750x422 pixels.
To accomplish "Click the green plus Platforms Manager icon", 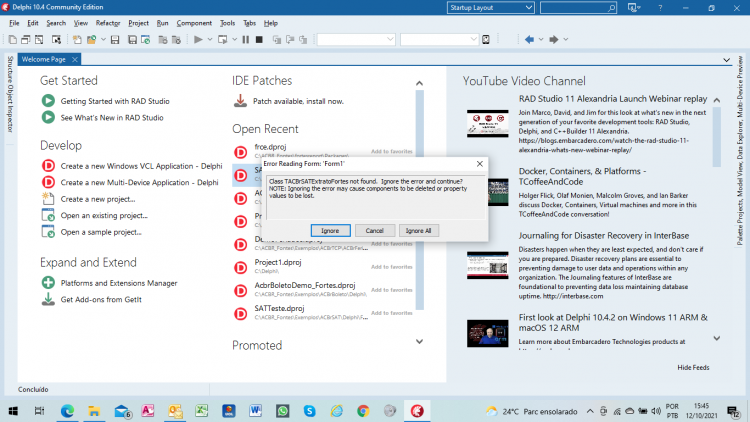I will pos(48,283).
